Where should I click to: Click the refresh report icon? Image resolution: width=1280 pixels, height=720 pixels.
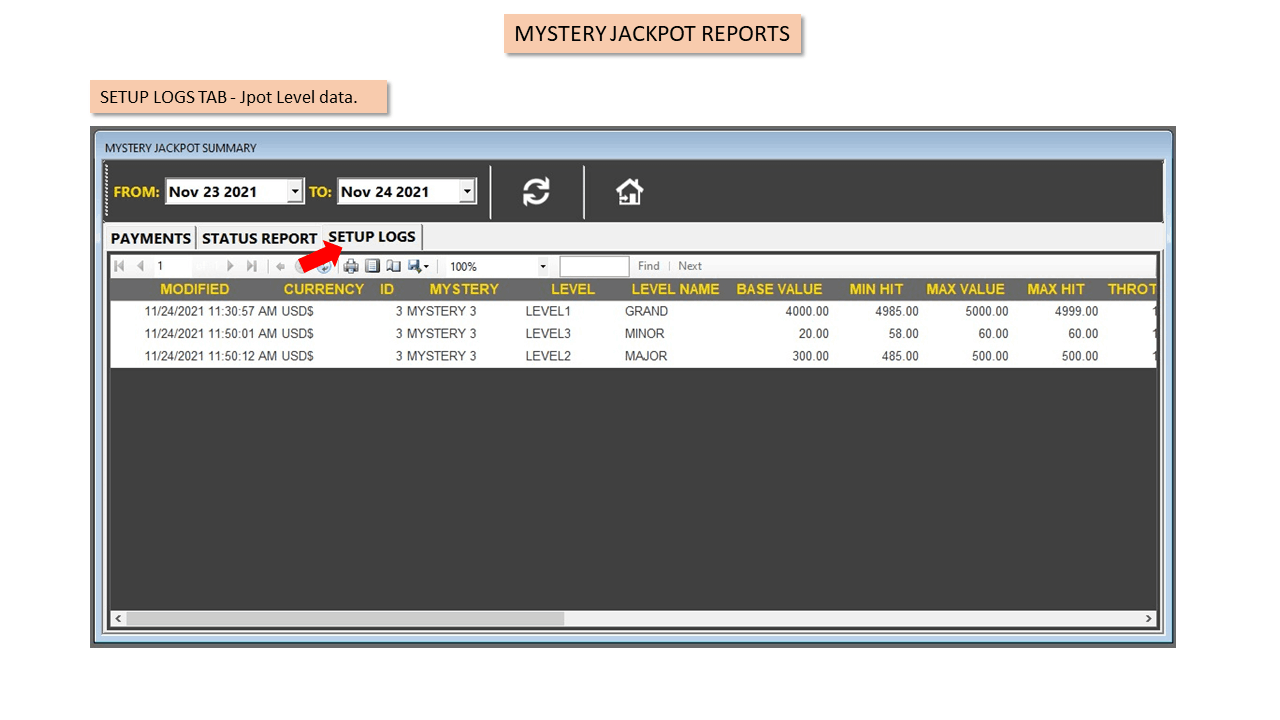pos(536,191)
